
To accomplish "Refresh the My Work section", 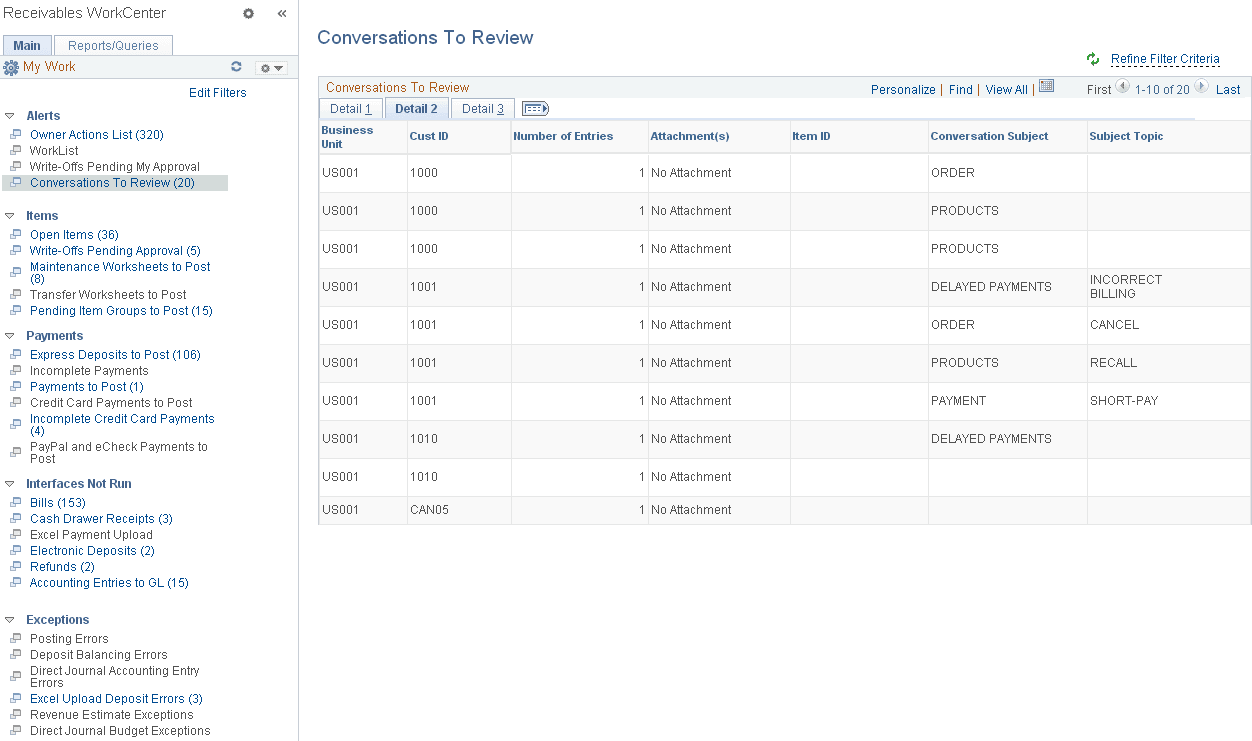I will click(237, 67).
